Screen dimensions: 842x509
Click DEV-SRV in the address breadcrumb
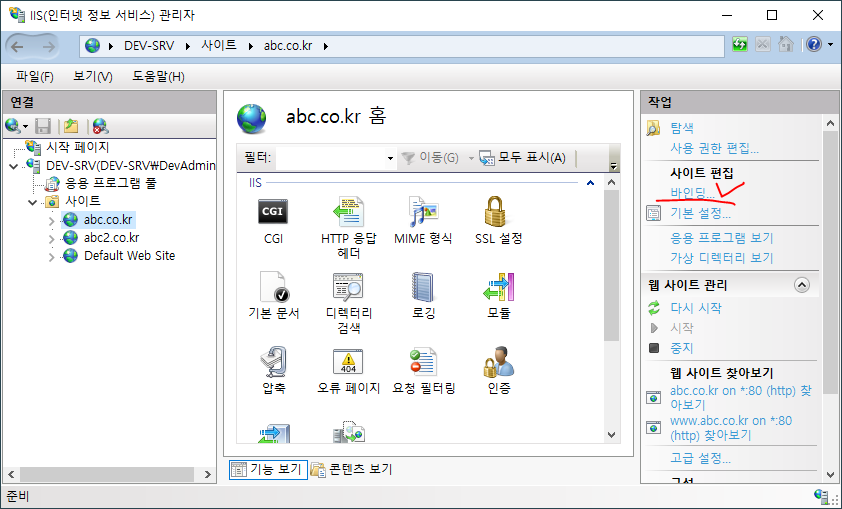click(x=149, y=46)
